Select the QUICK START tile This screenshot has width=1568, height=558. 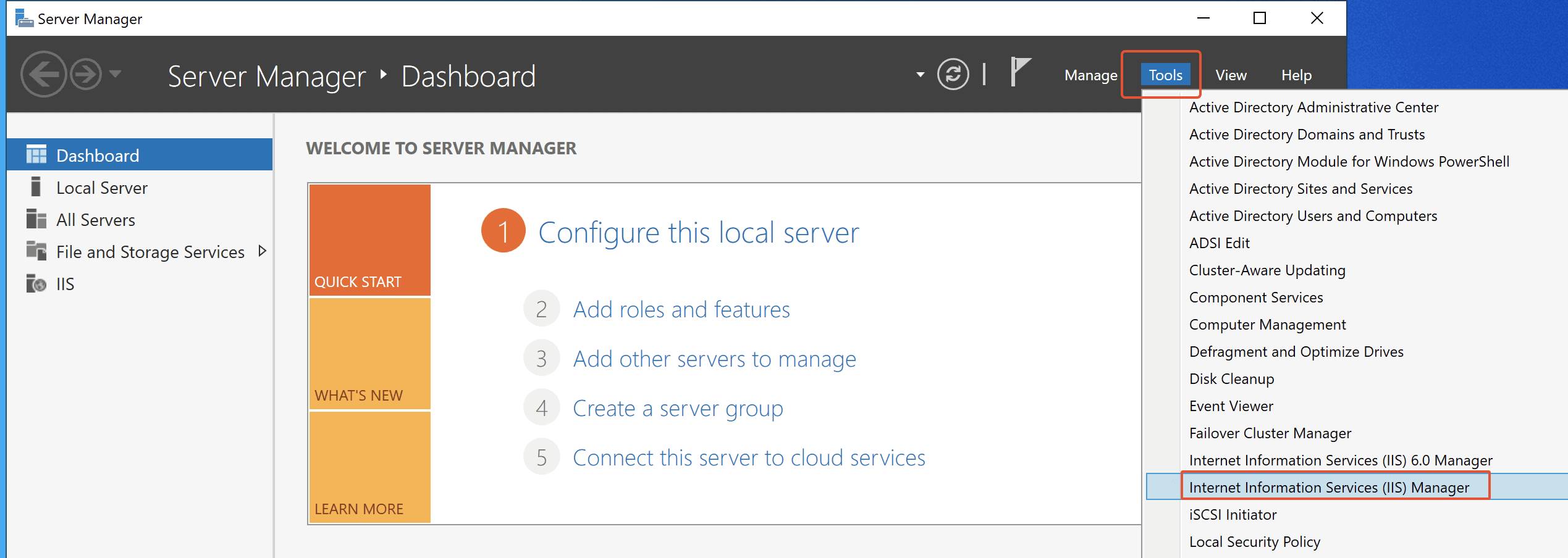370,239
